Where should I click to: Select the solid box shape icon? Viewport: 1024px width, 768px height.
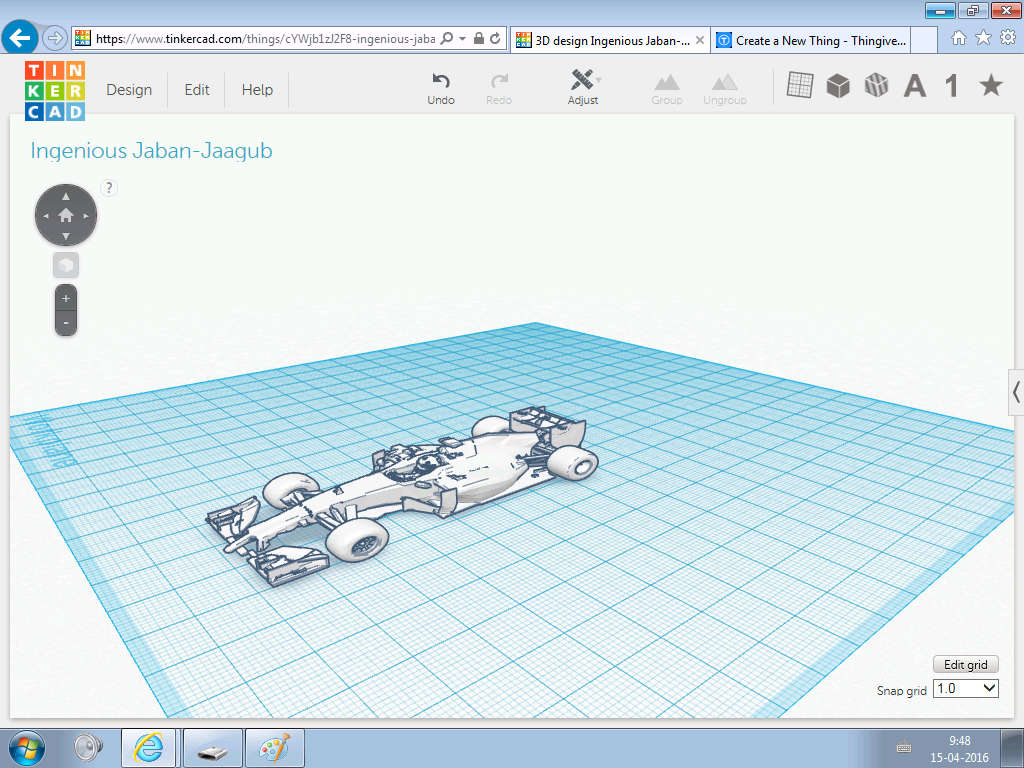838,86
